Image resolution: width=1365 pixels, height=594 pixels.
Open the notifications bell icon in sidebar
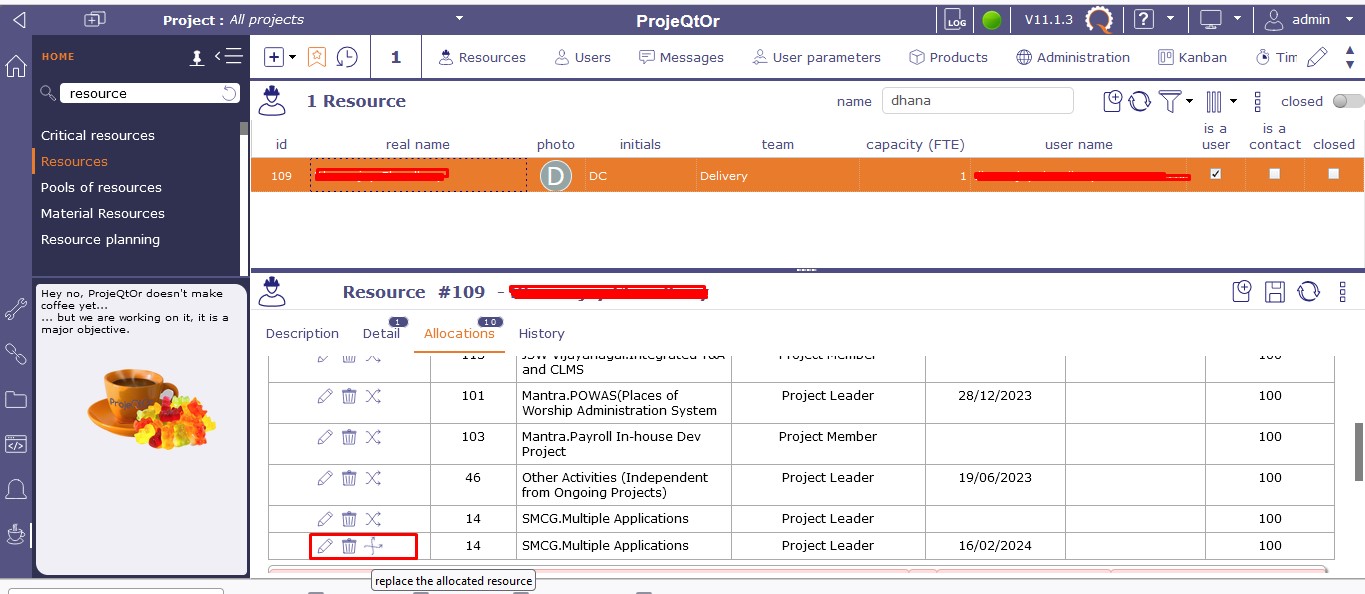16,489
